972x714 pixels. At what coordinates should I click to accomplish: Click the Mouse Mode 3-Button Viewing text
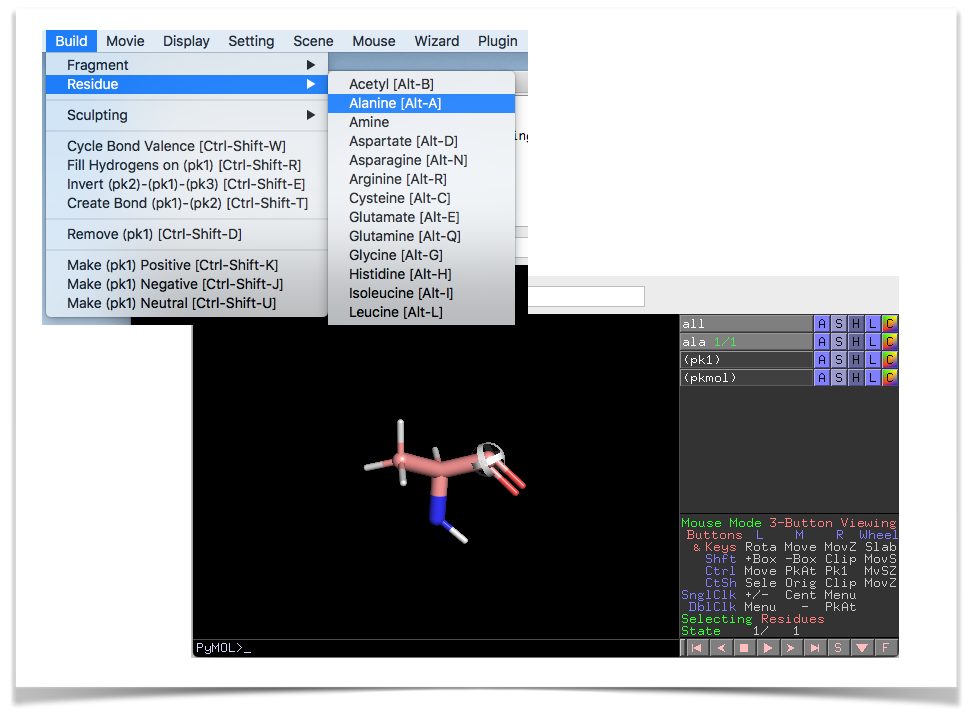click(789, 523)
